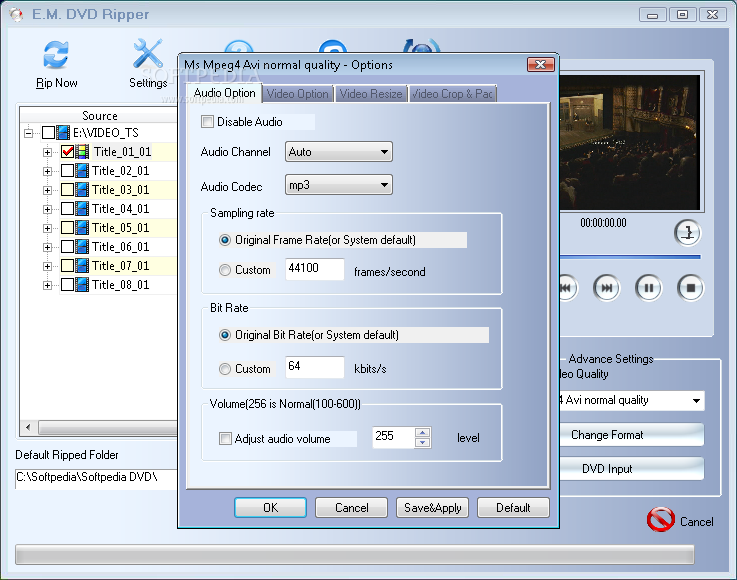Expand the Title_05_01 tree node
The image size is (737, 580).
(47, 228)
